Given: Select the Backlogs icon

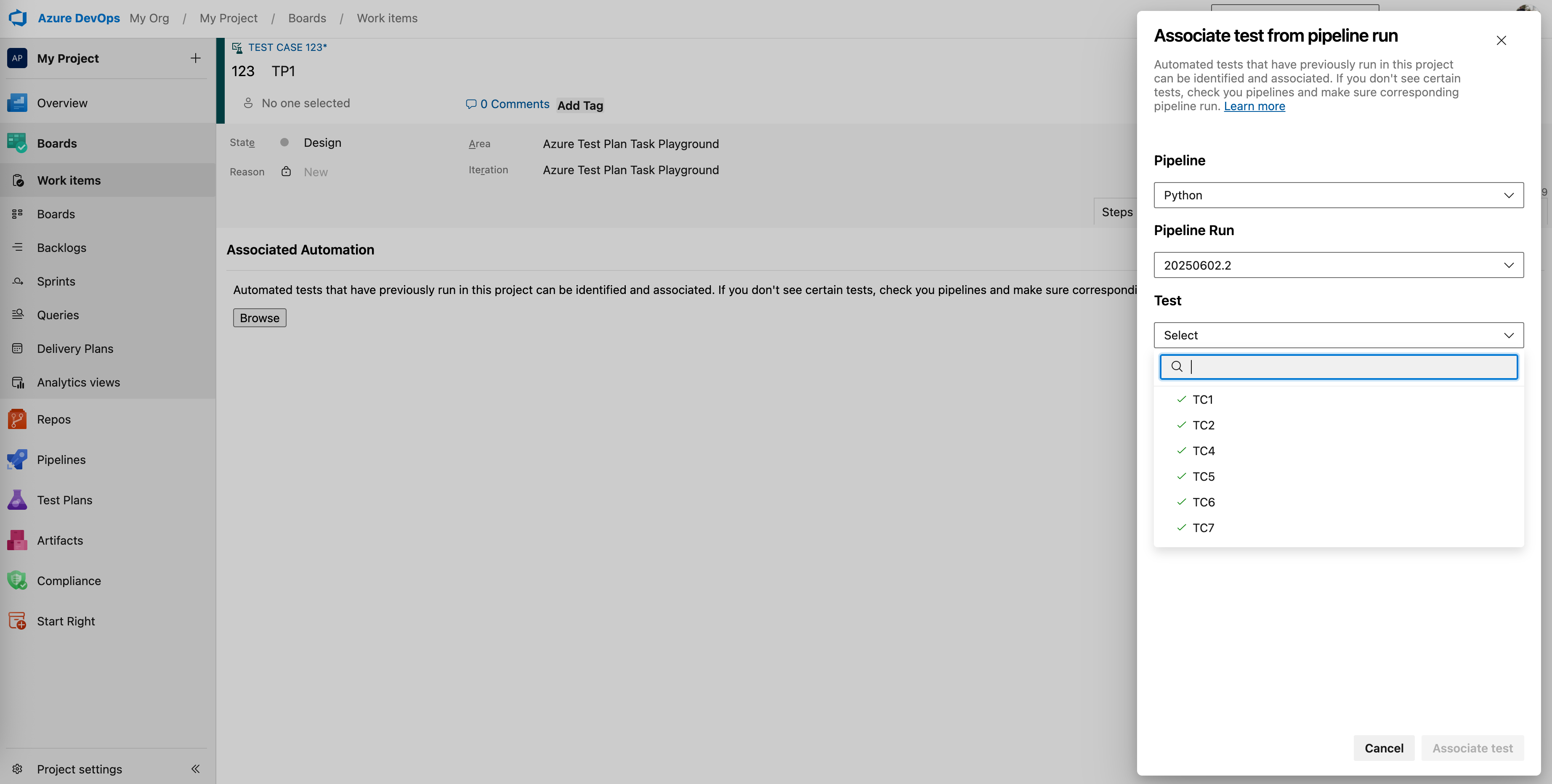Looking at the screenshot, I should click(16, 247).
